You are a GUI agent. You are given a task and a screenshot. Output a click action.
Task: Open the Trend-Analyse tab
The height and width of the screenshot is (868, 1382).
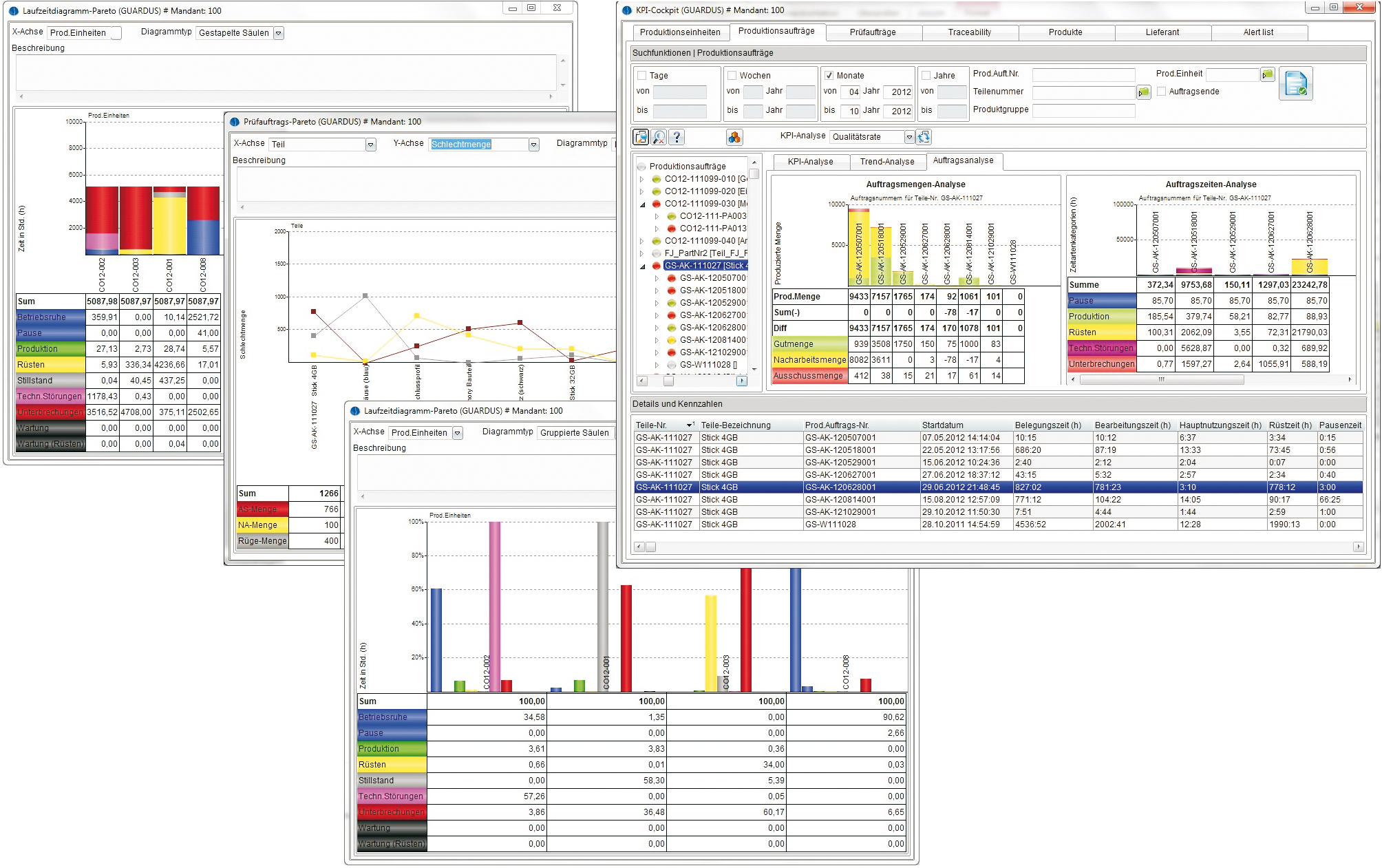click(886, 162)
